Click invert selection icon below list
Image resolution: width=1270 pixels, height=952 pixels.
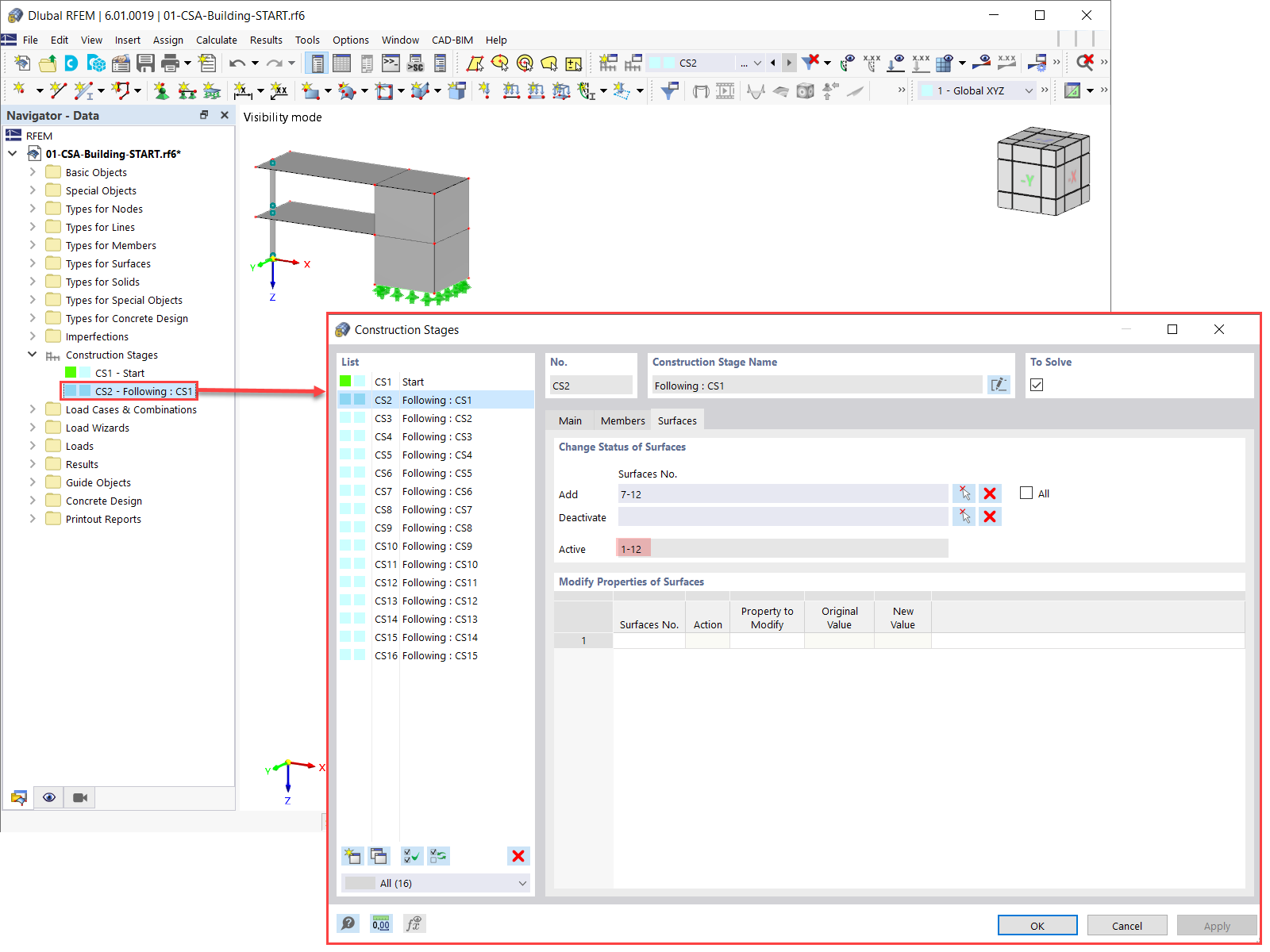pos(438,856)
